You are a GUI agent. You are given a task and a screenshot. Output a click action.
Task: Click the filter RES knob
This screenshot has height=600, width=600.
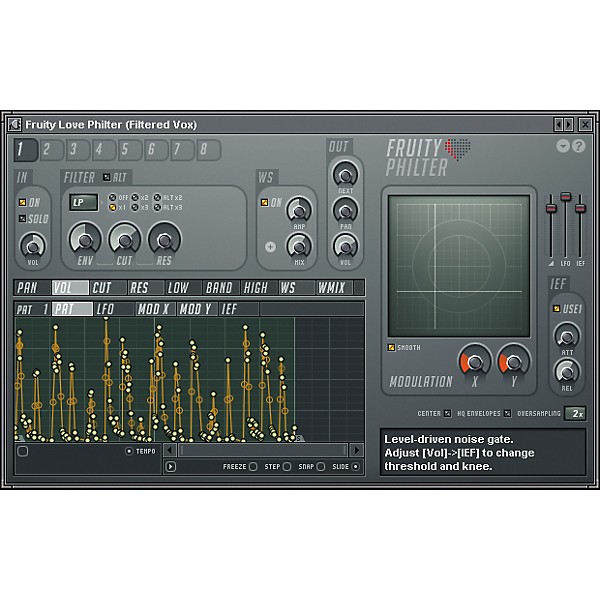(x=165, y=240)
